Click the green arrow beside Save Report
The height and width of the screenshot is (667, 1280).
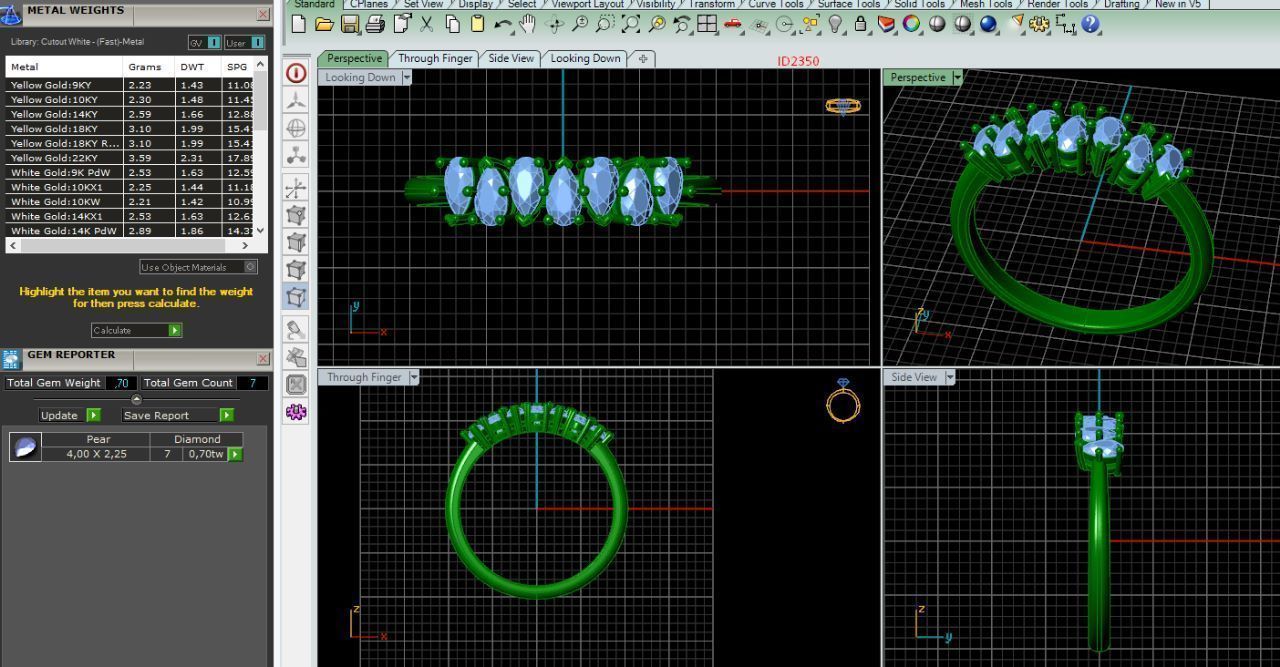point(226,415)
